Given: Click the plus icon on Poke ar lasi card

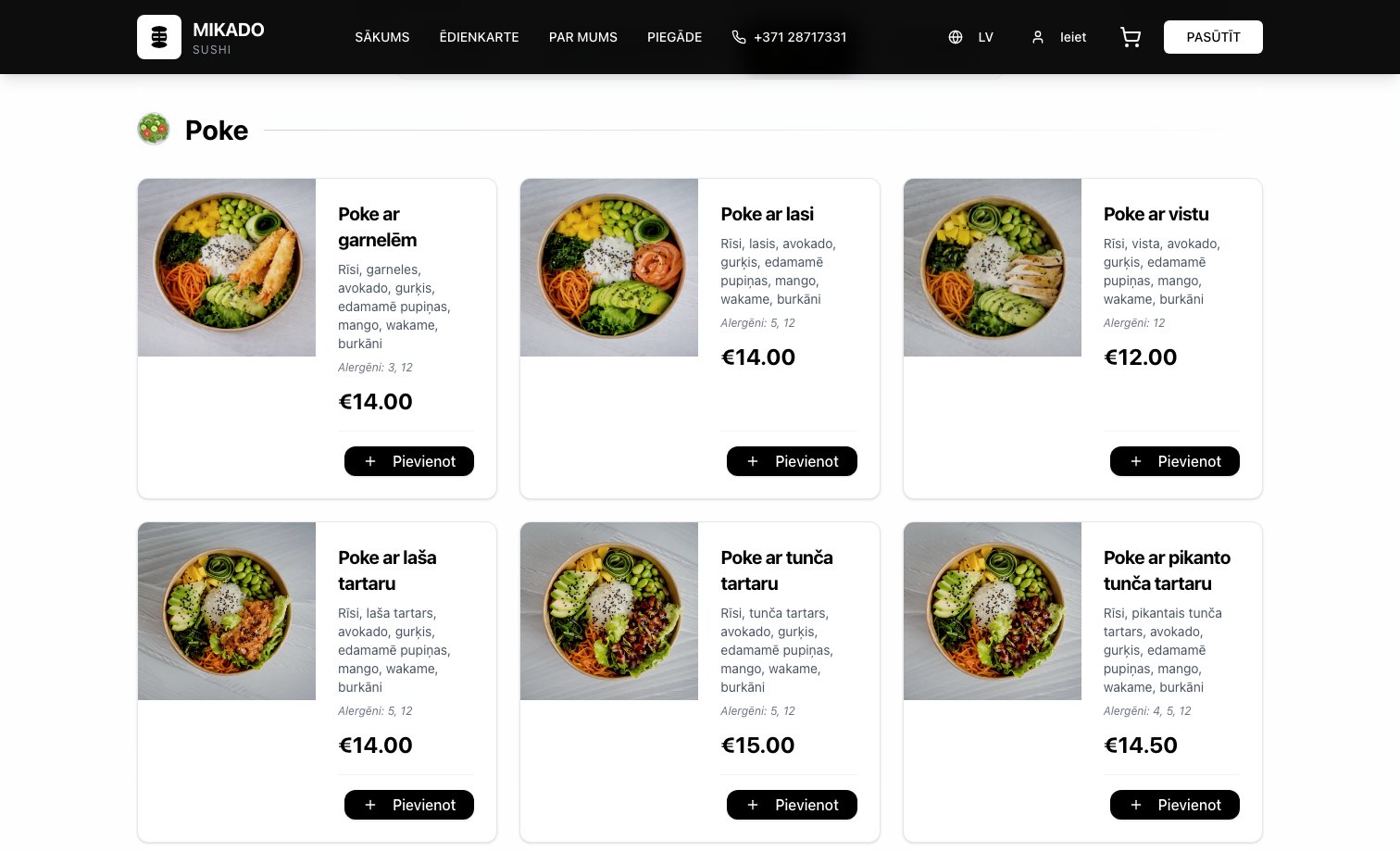Looking at the screenshot, I should tap(752, 461).
